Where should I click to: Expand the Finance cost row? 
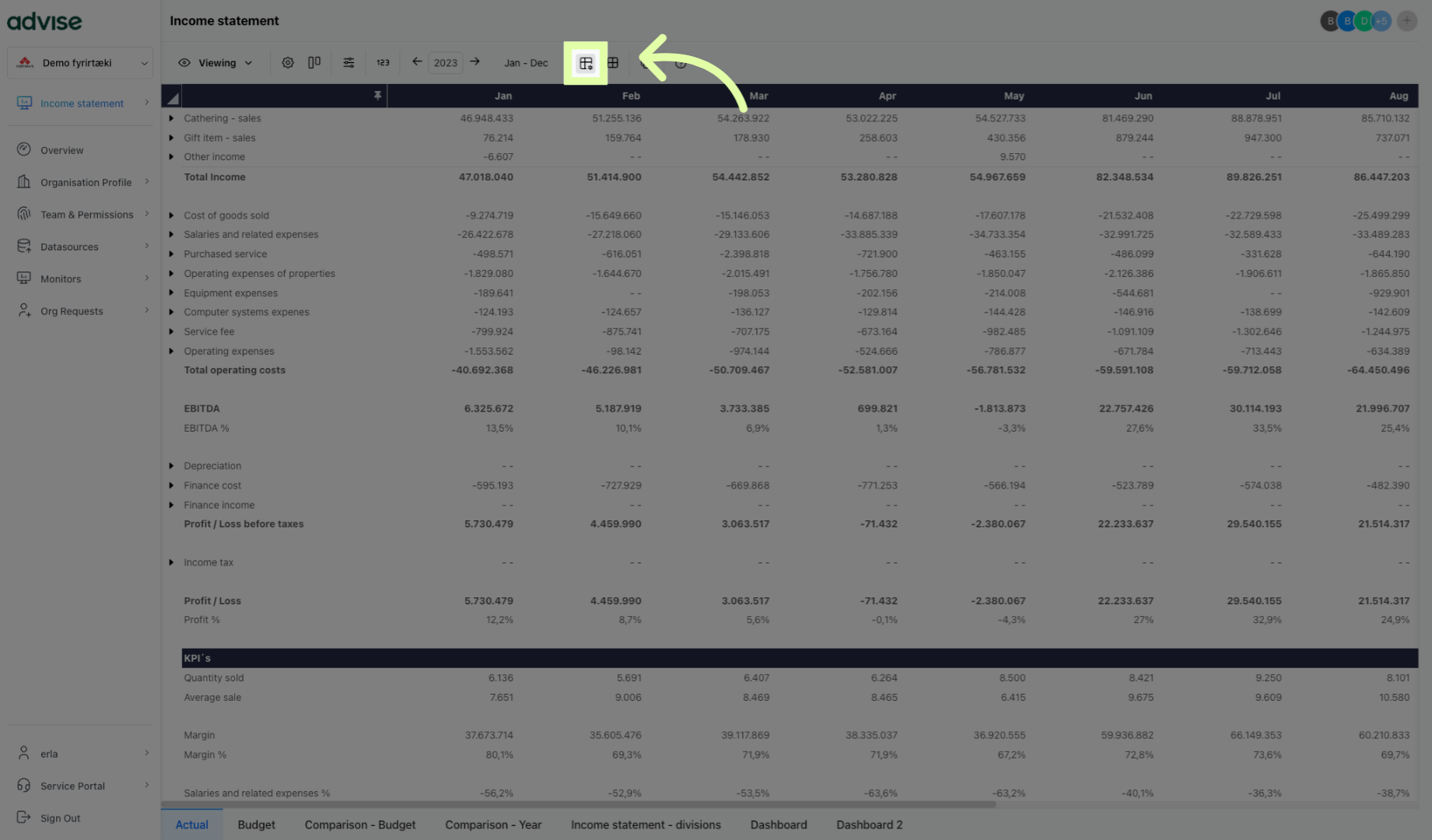pyautogui.click(x=171, y=485)
